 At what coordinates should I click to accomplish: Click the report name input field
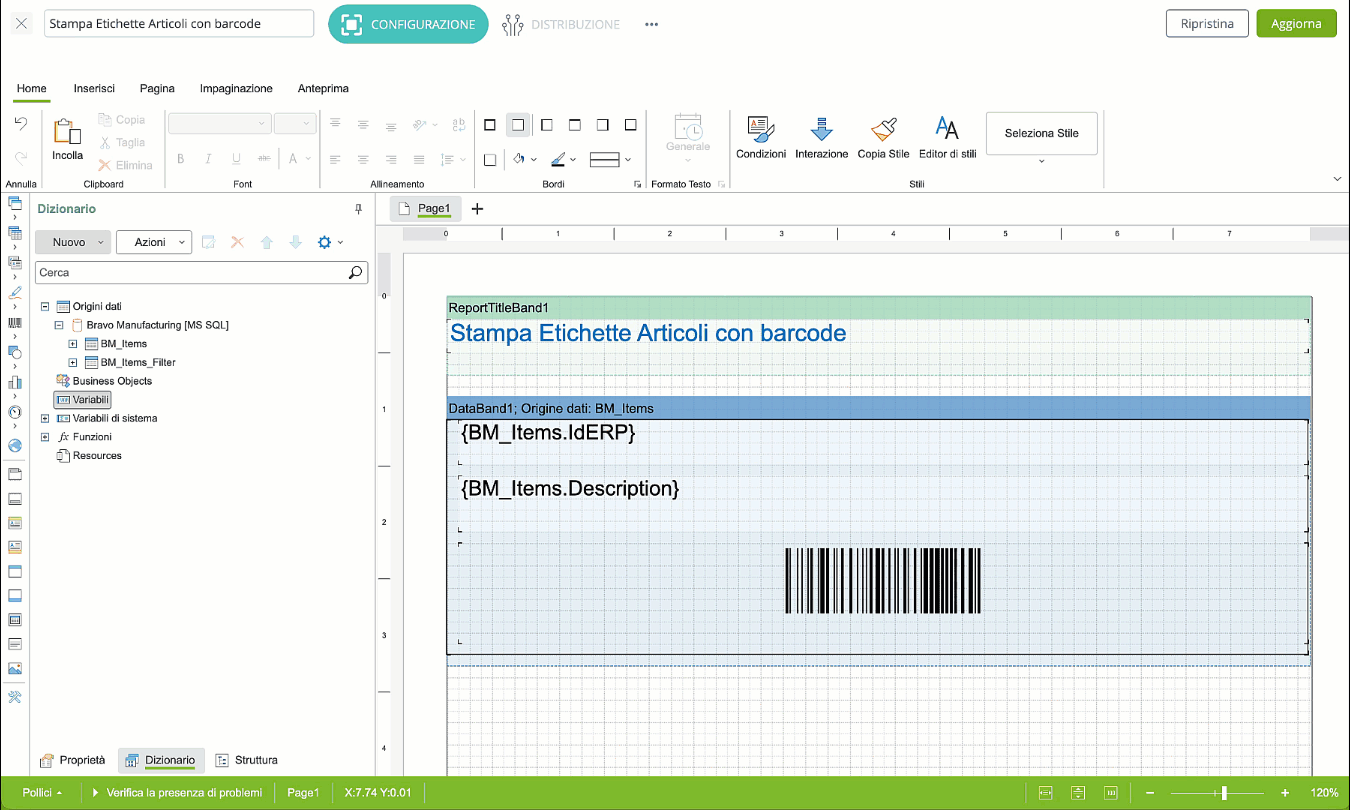click(179, 24)
